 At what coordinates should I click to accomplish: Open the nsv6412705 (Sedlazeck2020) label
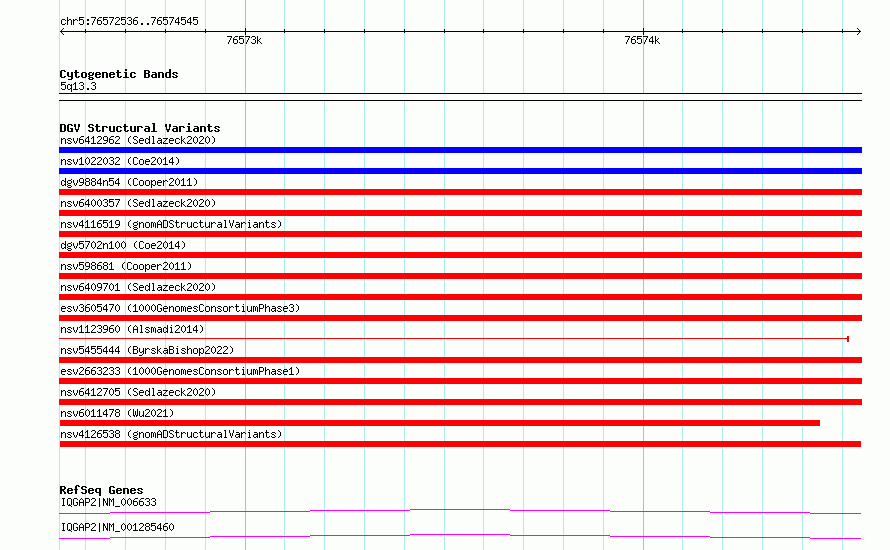[138, 392]
